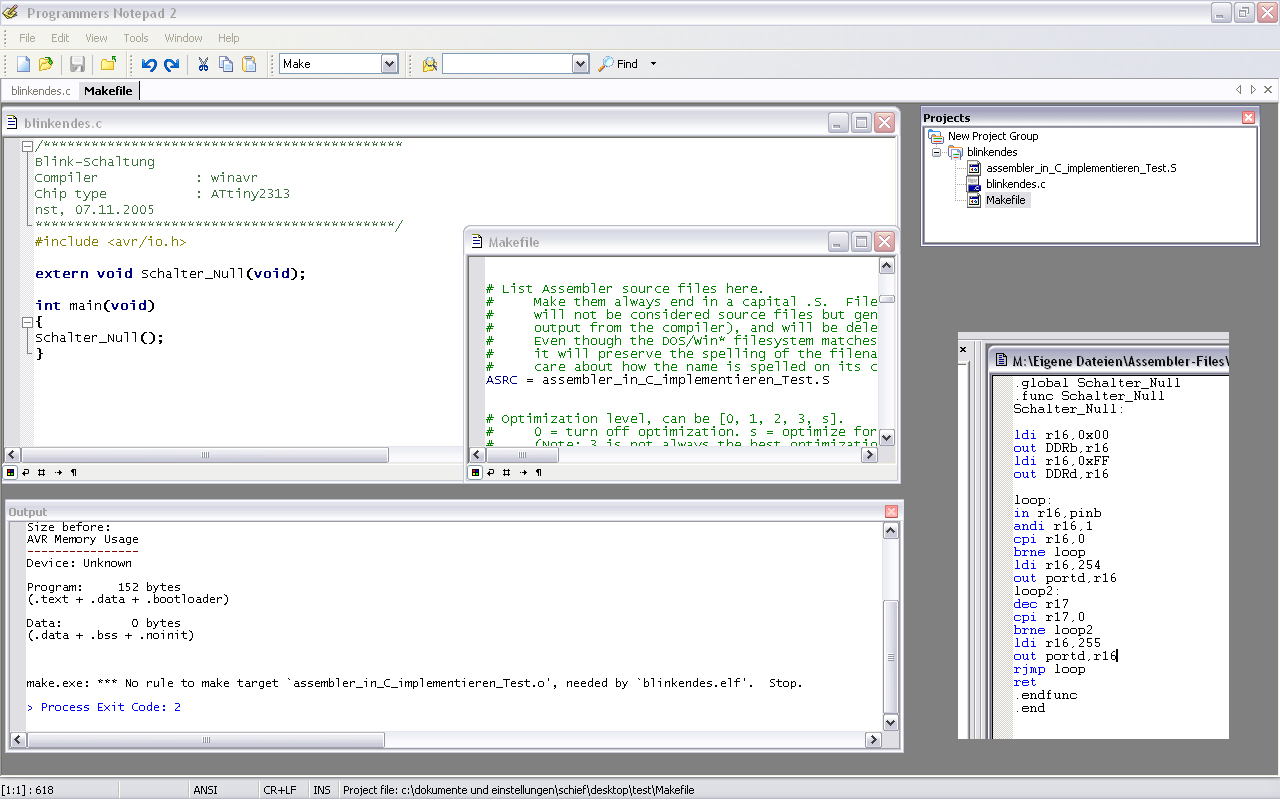
Task: Click Makefile window scroll up arrow
Action: tap(886, 266)
